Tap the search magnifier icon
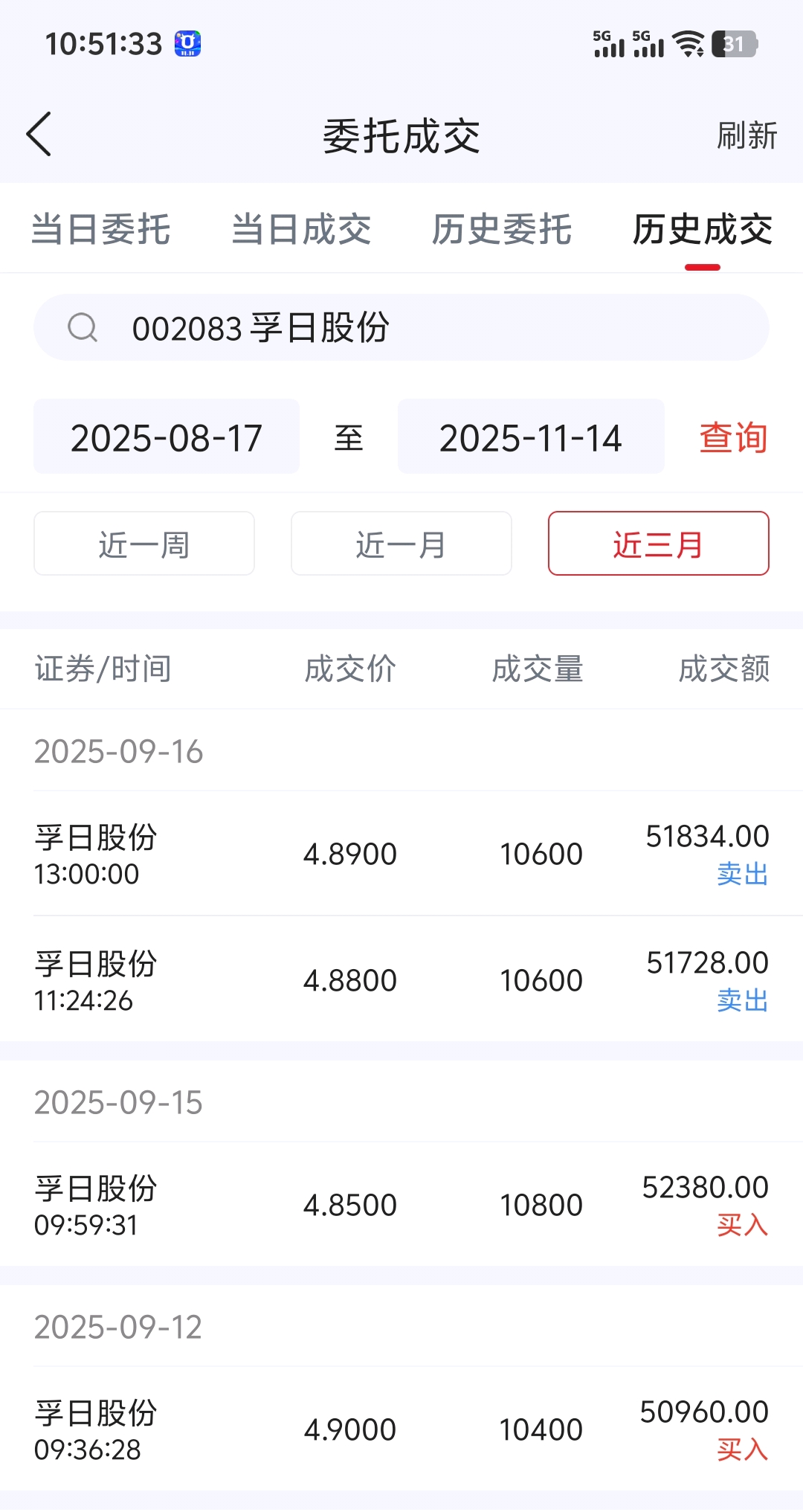This screenshot has width=803, height=1512. pos(83,327)
